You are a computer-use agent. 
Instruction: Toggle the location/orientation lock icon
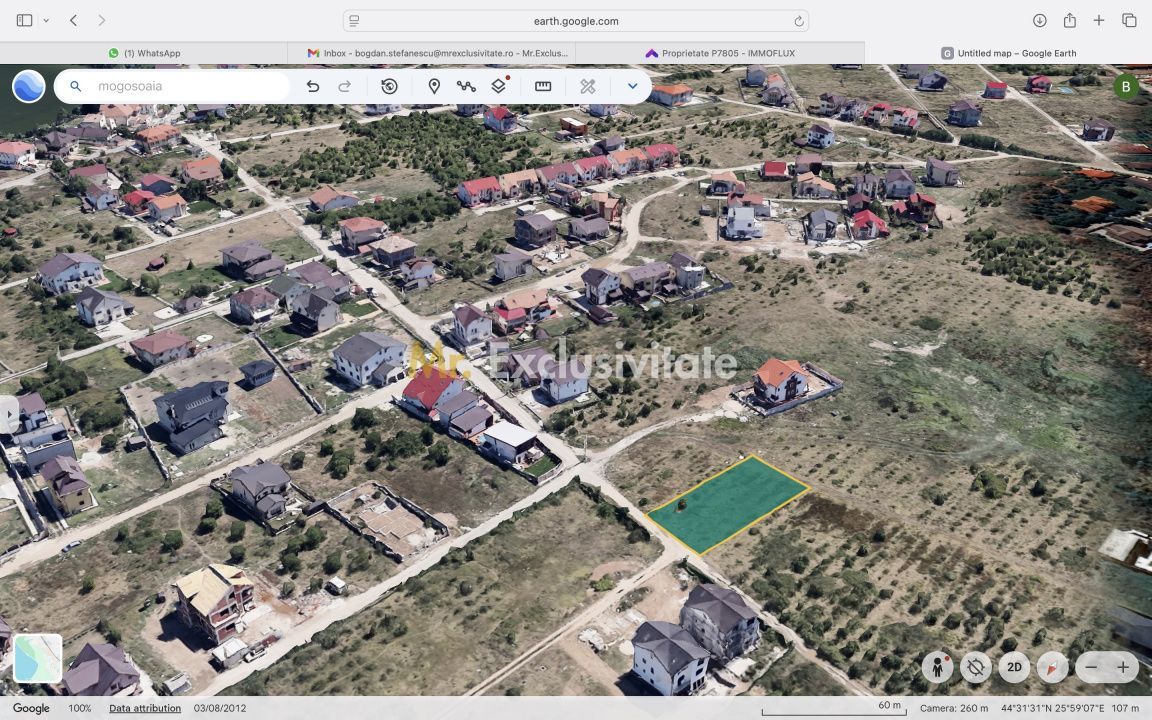tap(976, 667)
